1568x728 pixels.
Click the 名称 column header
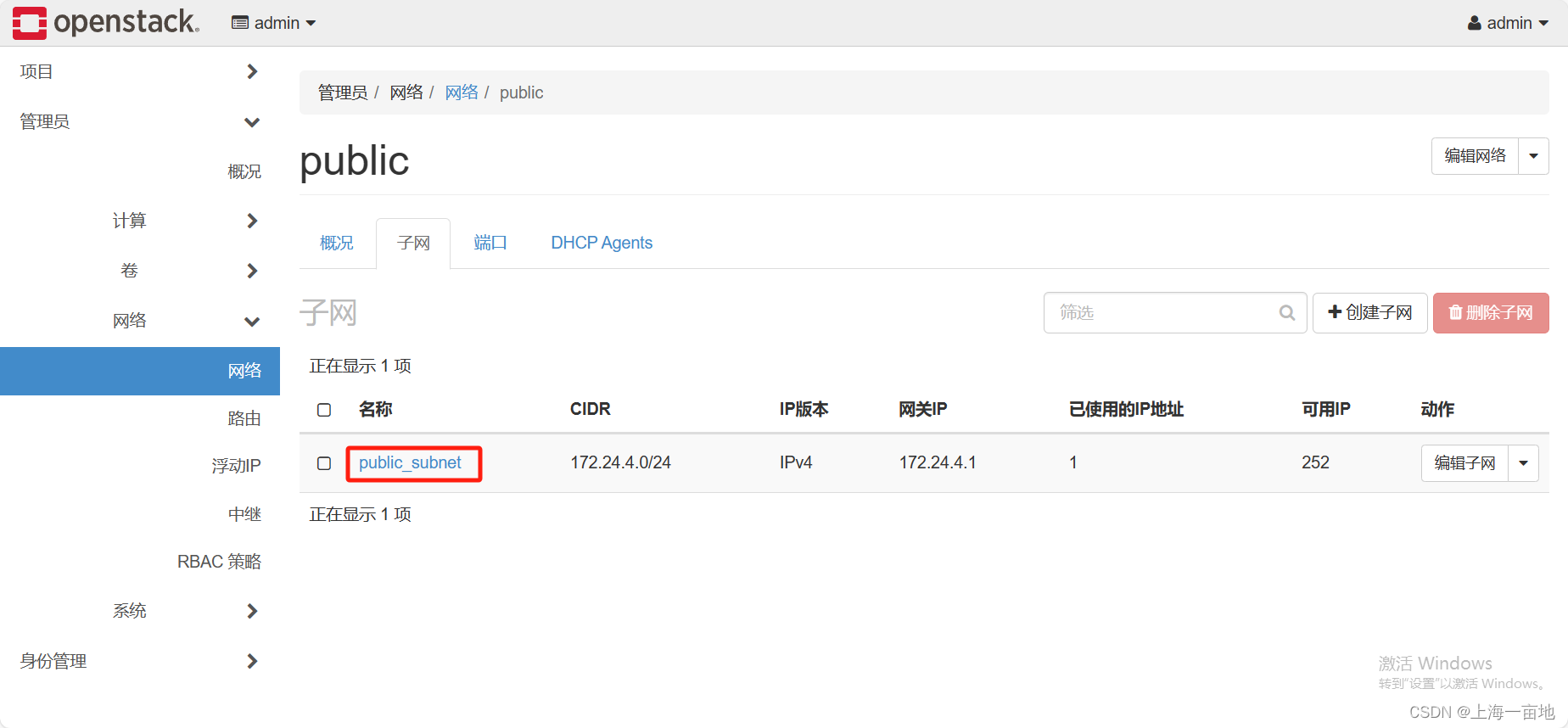click(x=376, y=410)
